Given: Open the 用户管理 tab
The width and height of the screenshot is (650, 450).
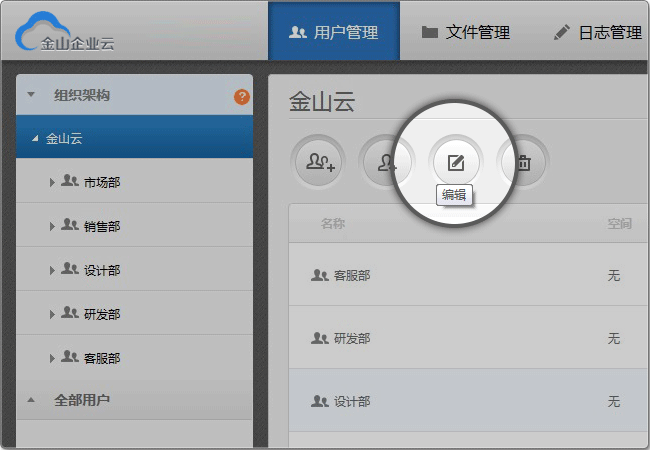Looking at the screenshot, I should tap(334, 31).
